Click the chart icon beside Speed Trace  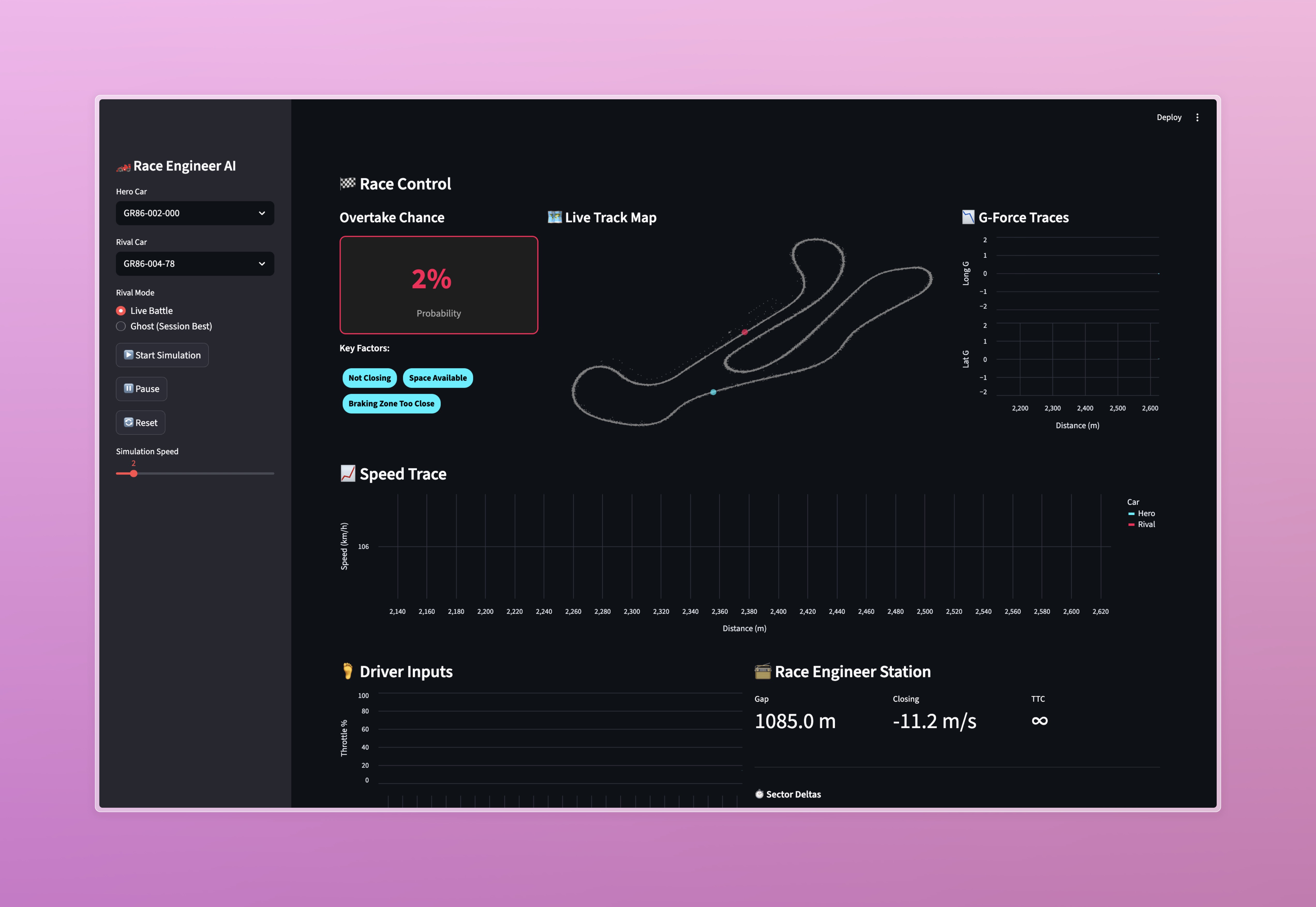click(347, 473)
